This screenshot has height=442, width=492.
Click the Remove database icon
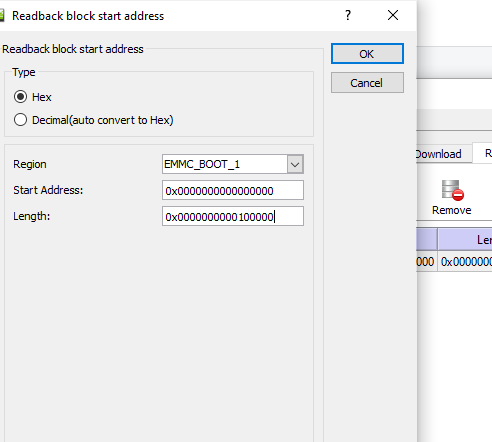[452, 190]
